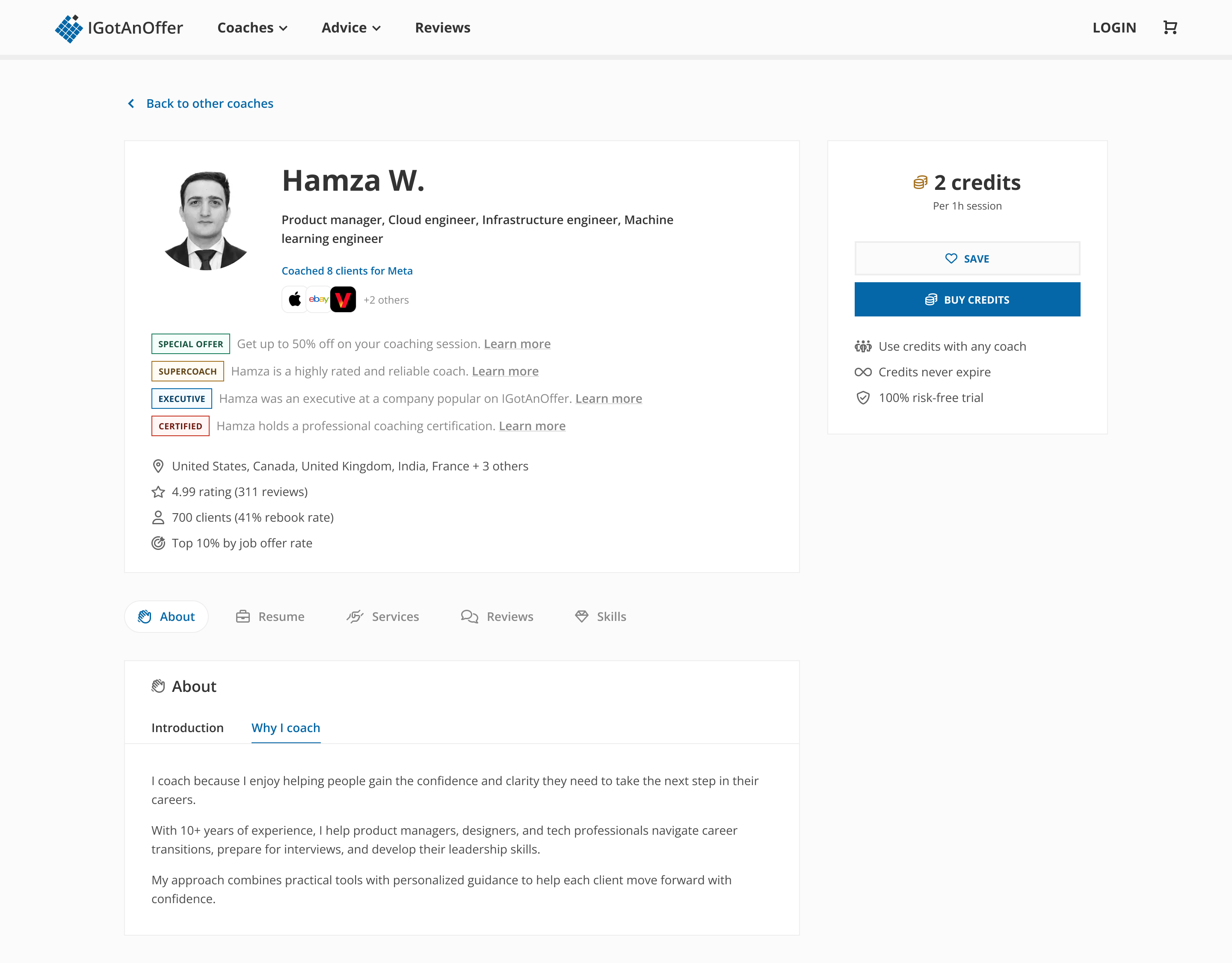Click the target icon beside Top 10%
Image resolution: width=1232 pixels, height=963 pixels.
pos(158,543)
